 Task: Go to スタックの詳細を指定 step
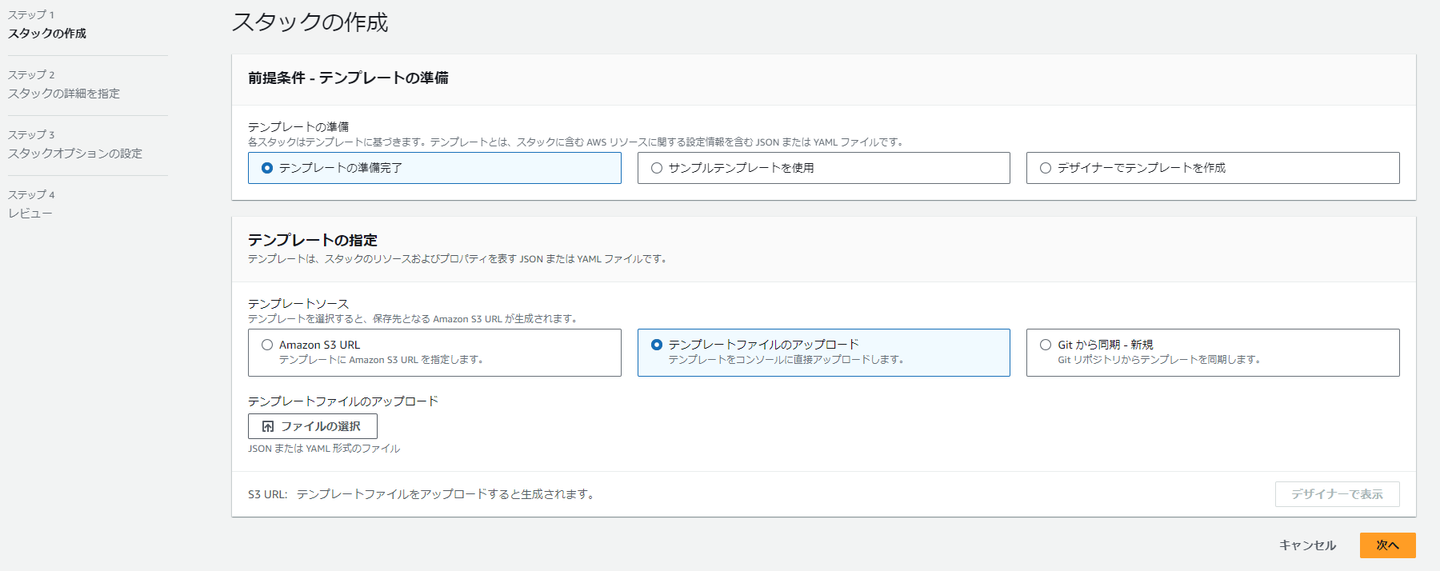click(64, 93)
